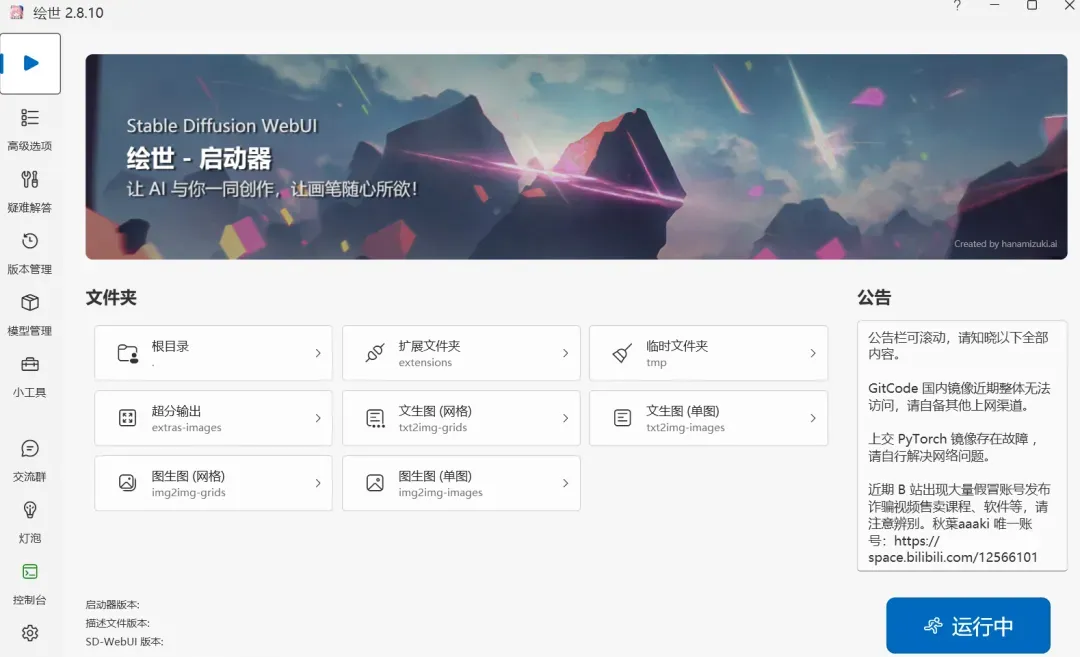Open the 临时文件夹 tmp label
The width and height of the screenshot is (1080, 657).
click(656, 362)
